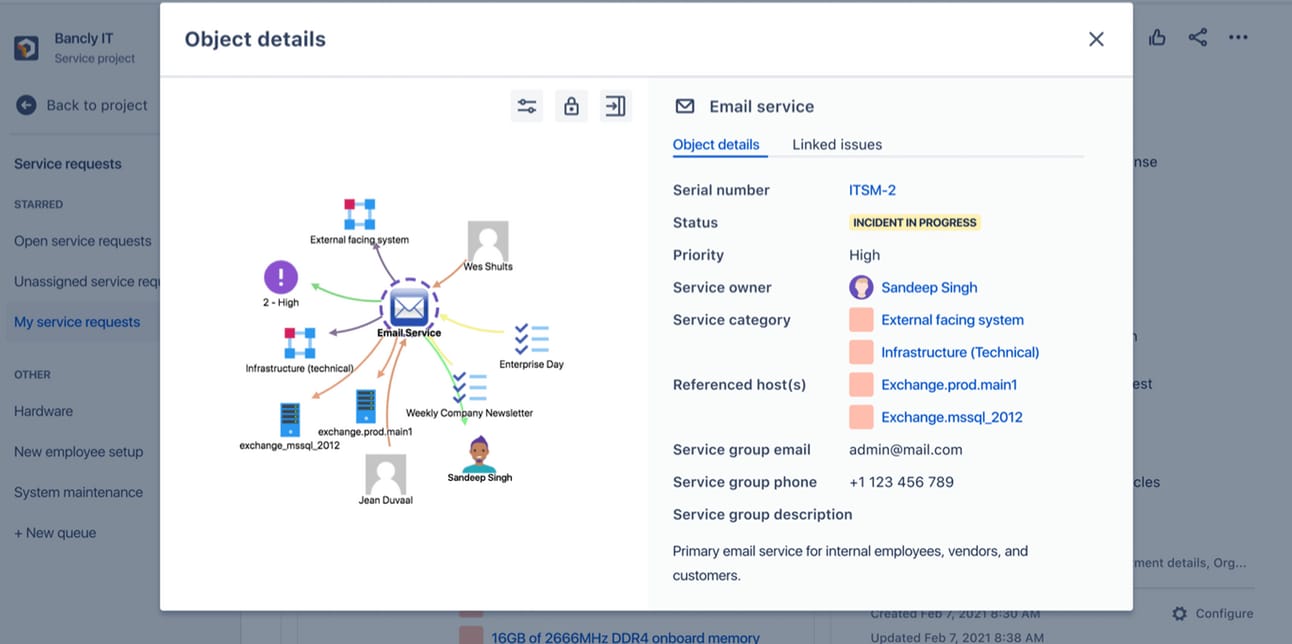Click the Jean Duvaal avatar node
1292x644 pixels.
[x=385, y=474]
